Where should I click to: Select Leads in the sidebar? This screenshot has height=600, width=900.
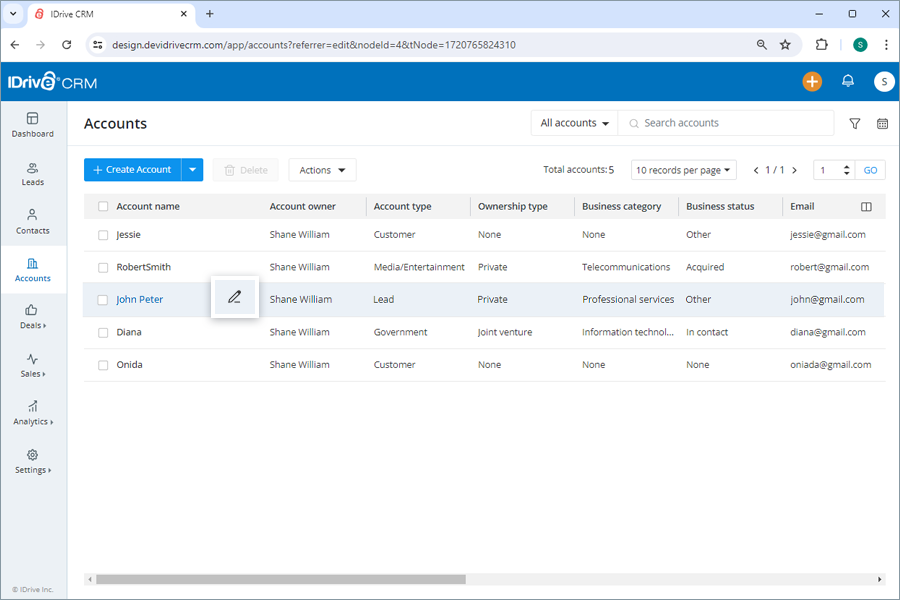coord(32,175)
